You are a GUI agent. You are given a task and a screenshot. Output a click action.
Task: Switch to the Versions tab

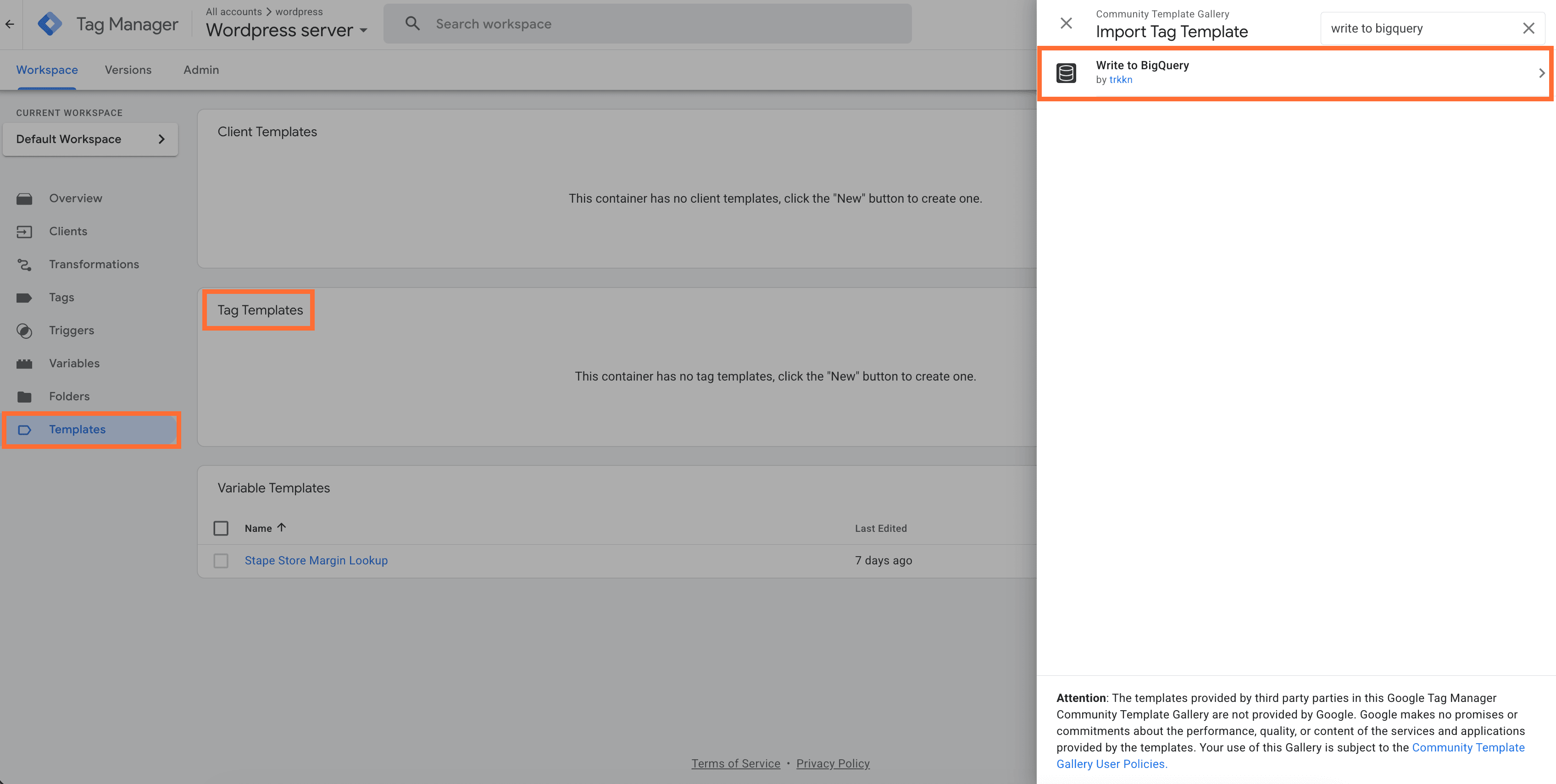tap(128, 69)
